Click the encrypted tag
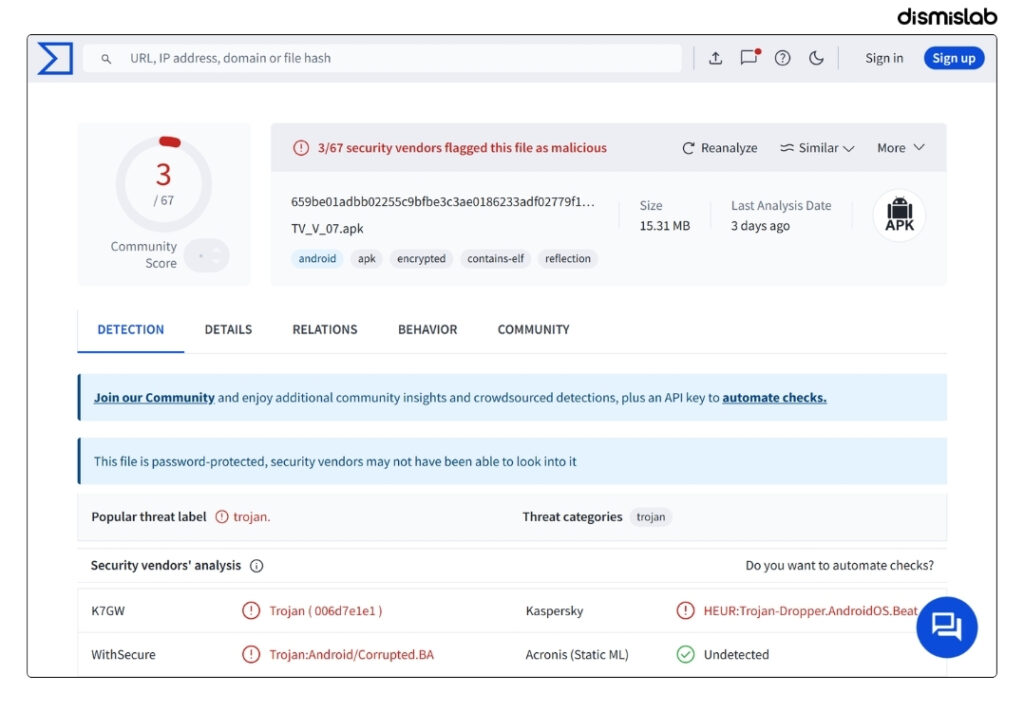The height and width of the screenshot is (712, 1024). pos(421,259)
